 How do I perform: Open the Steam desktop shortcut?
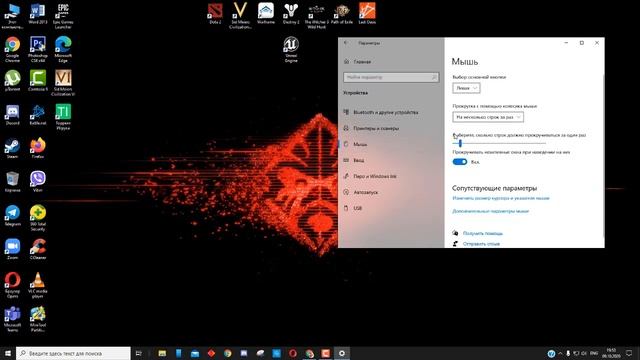(x=12, y=149)
